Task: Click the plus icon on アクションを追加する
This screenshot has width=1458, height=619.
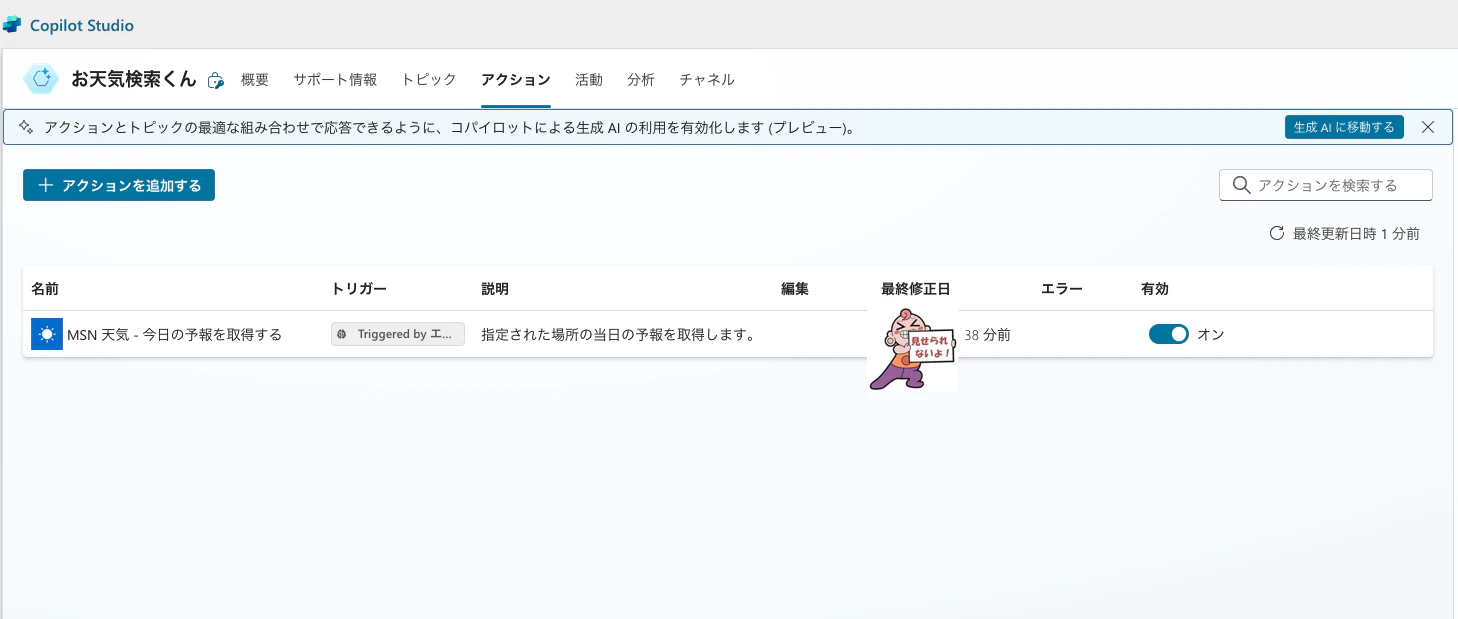Action: point(45,185)
